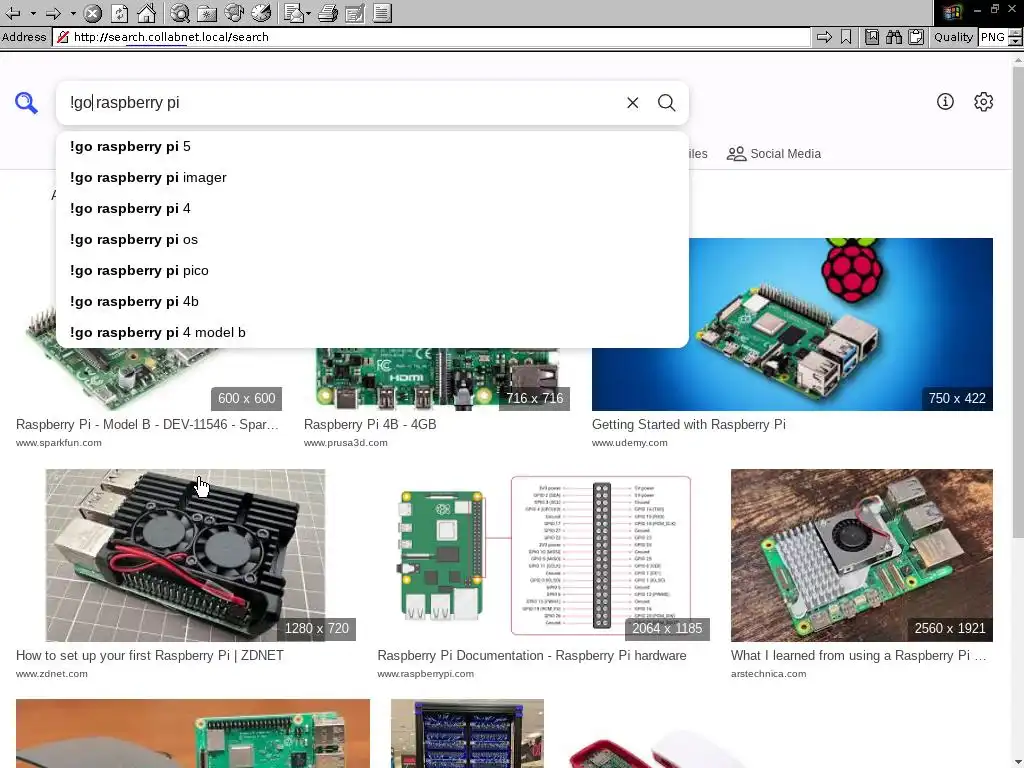Expand the Mail icon dropdown arrow
This screenshot has width=1024, height=768.
point(308,13)
